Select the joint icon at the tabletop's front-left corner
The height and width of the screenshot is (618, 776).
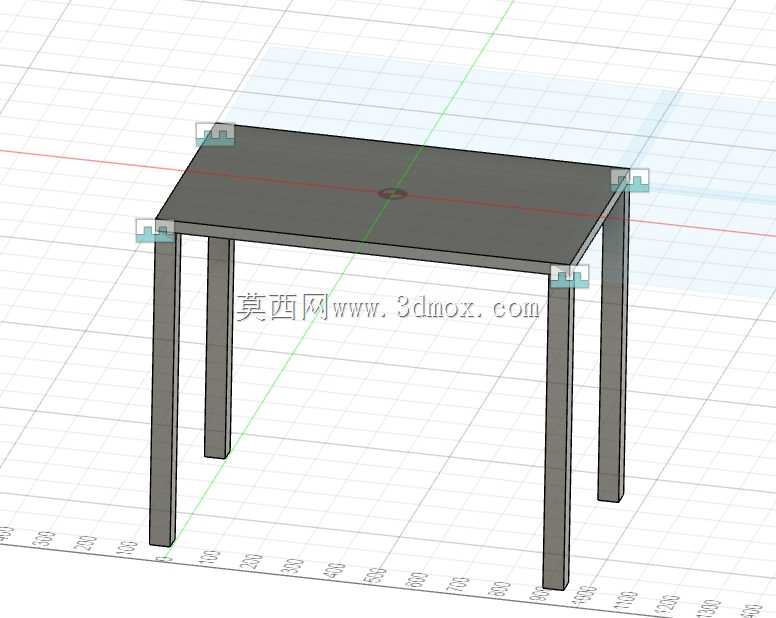155,231
